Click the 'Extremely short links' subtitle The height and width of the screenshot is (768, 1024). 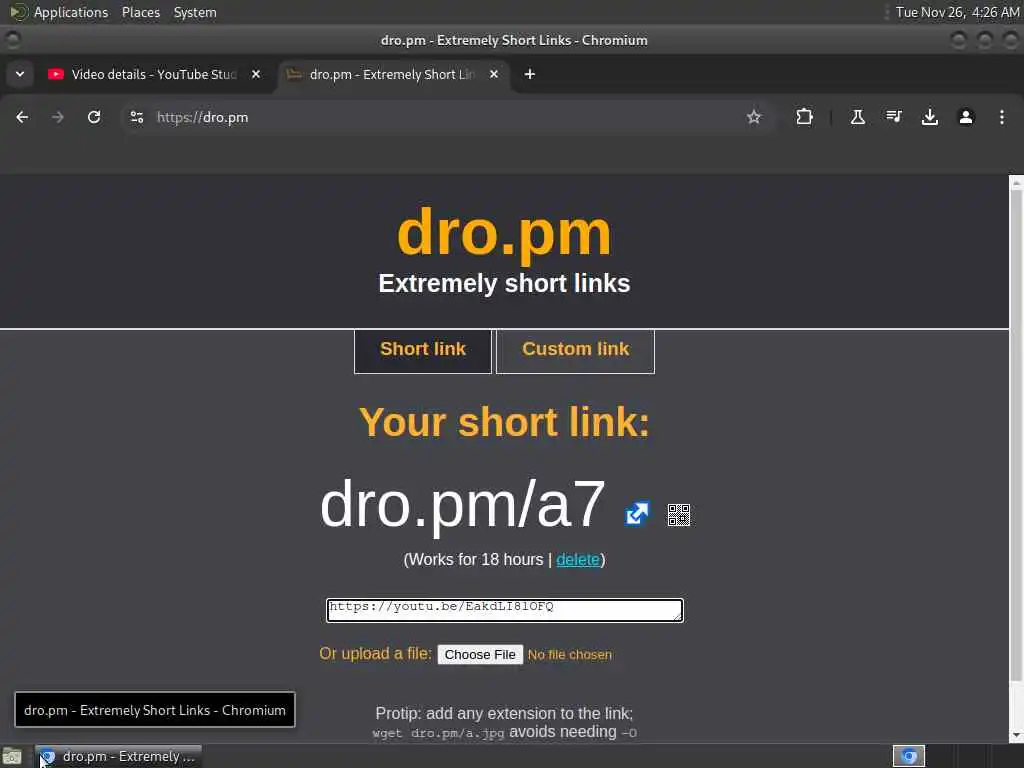(x=504, y=283)
